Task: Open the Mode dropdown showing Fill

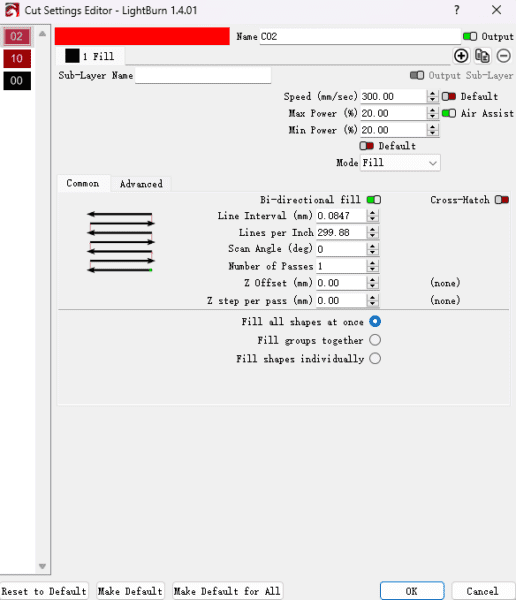Action: click(400, 163)
